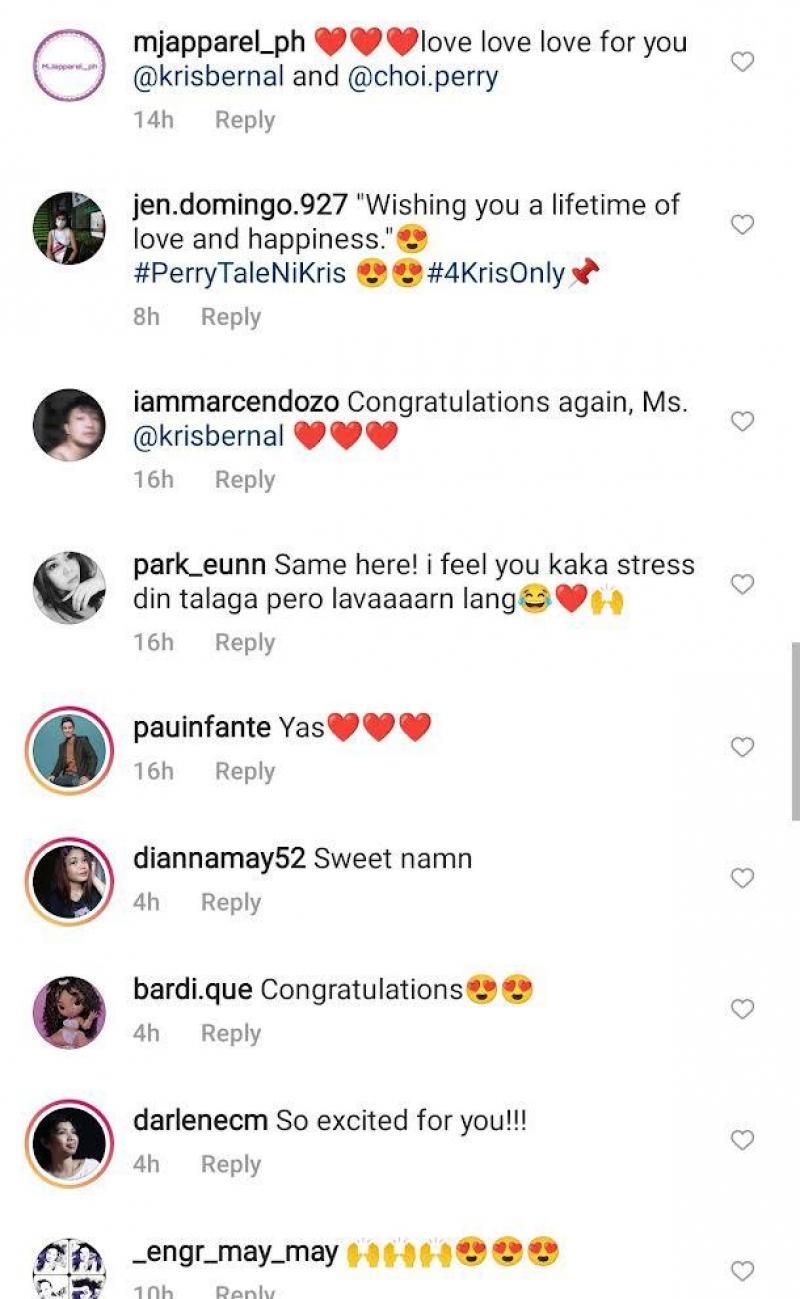Reply to jen.domingo.927's comment
Screen dimensions: 800x1299
[230, 317]
